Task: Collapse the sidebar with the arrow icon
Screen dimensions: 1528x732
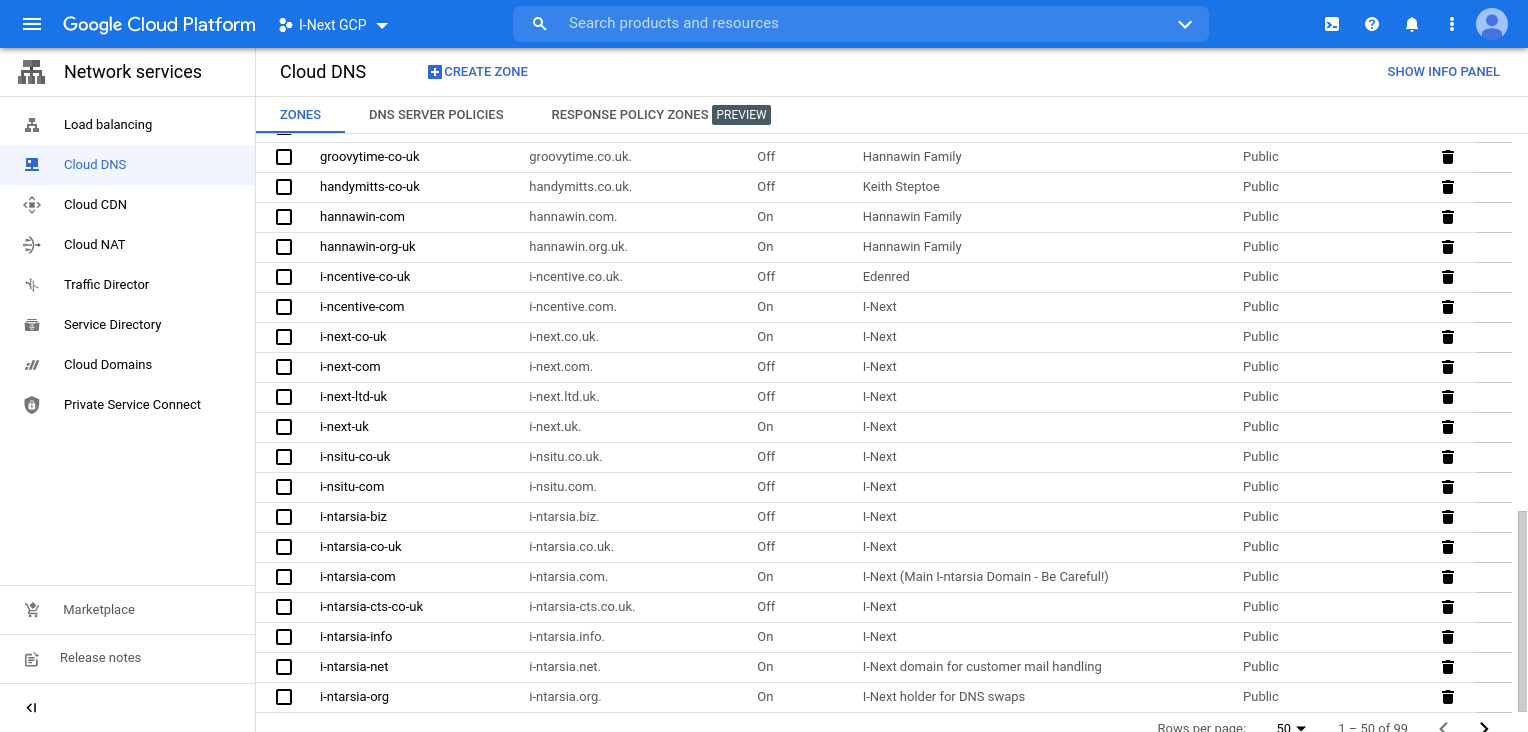Action: point(31,708)
